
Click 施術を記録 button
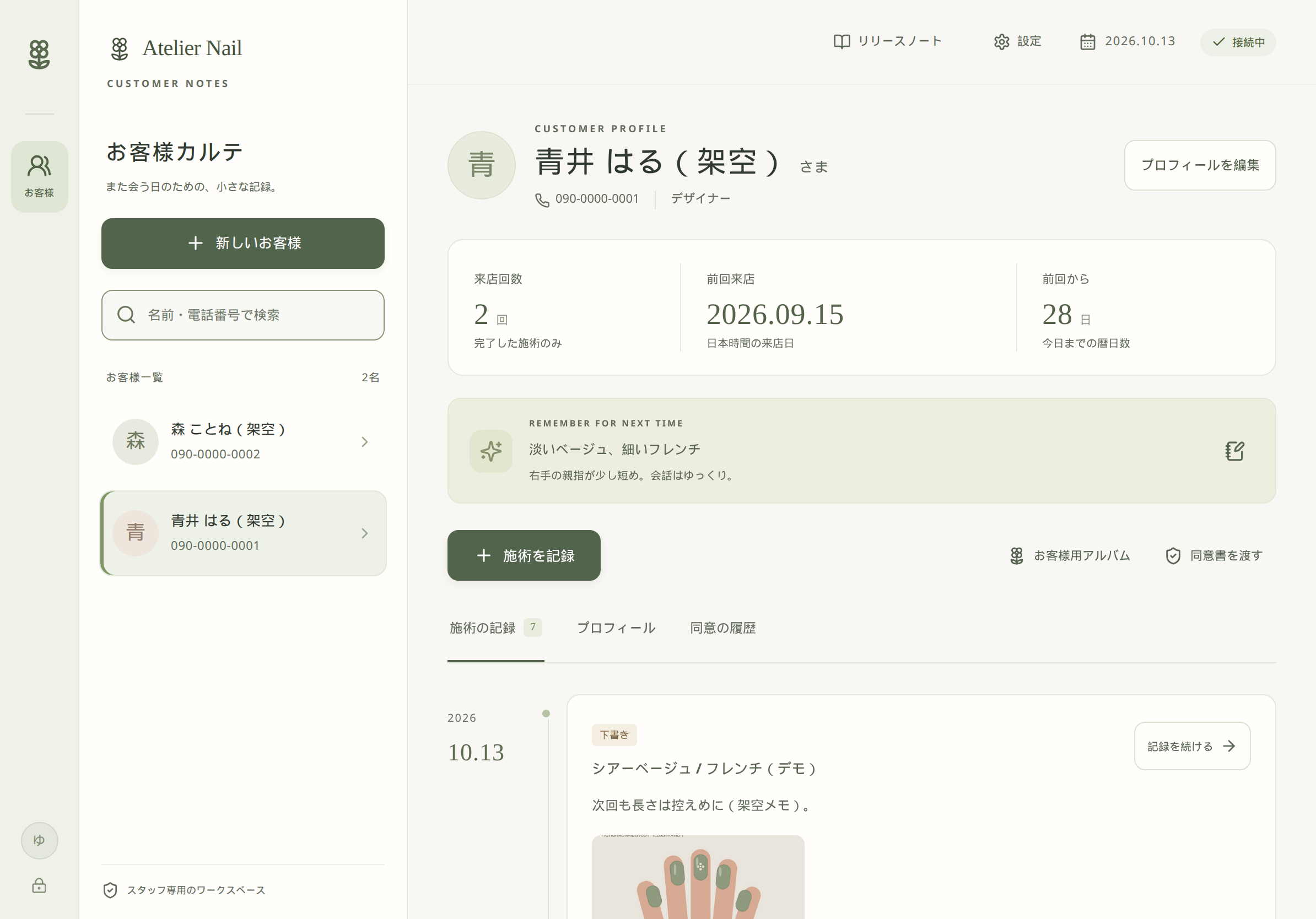pyautogui.click(x=524, y=555)
